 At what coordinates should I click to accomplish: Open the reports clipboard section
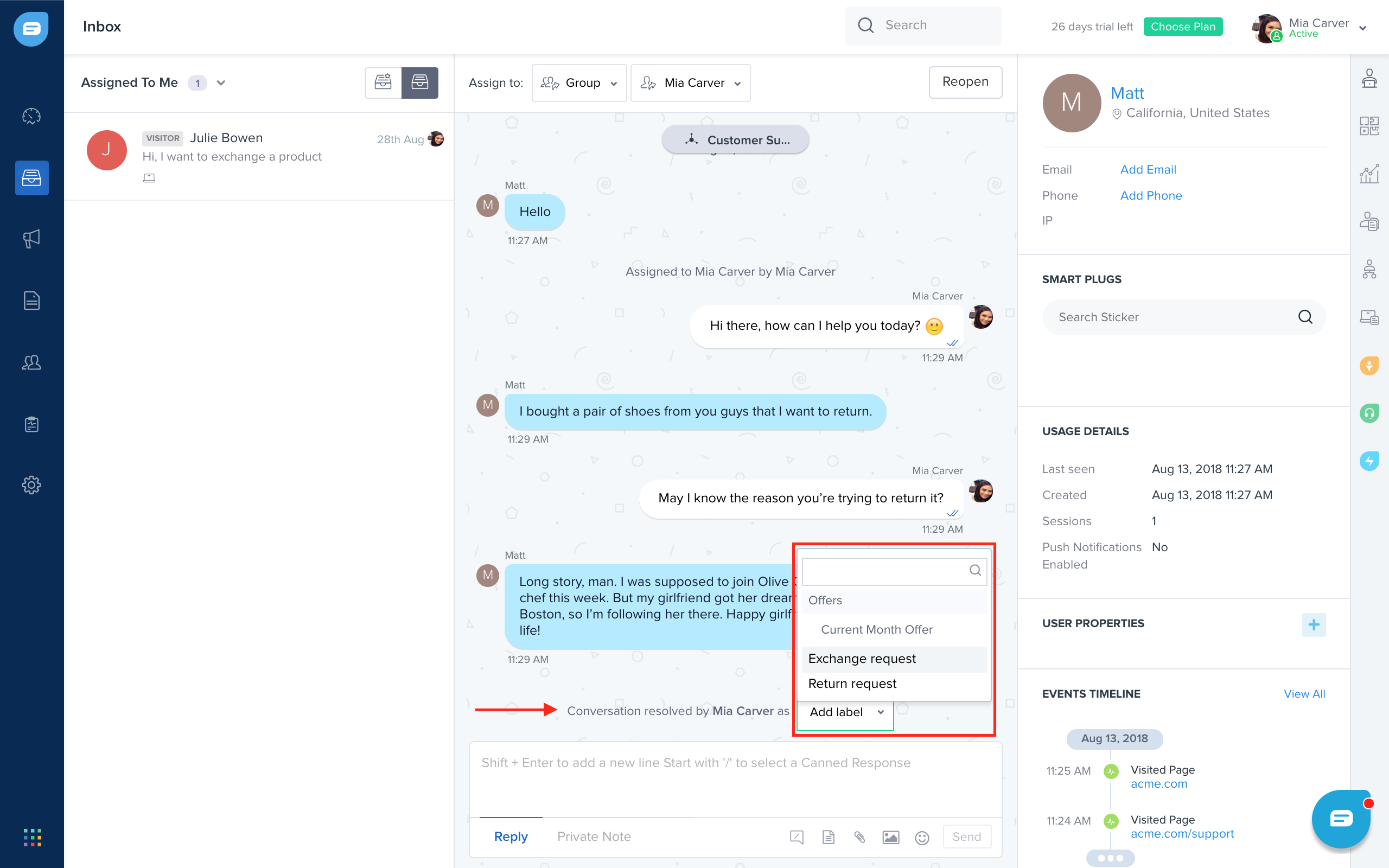31,424
